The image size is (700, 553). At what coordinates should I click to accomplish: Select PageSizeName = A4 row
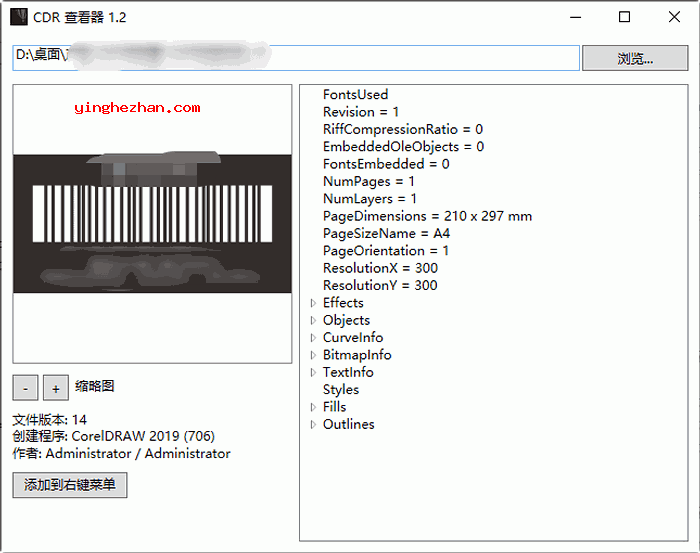(x=386, y=234)
